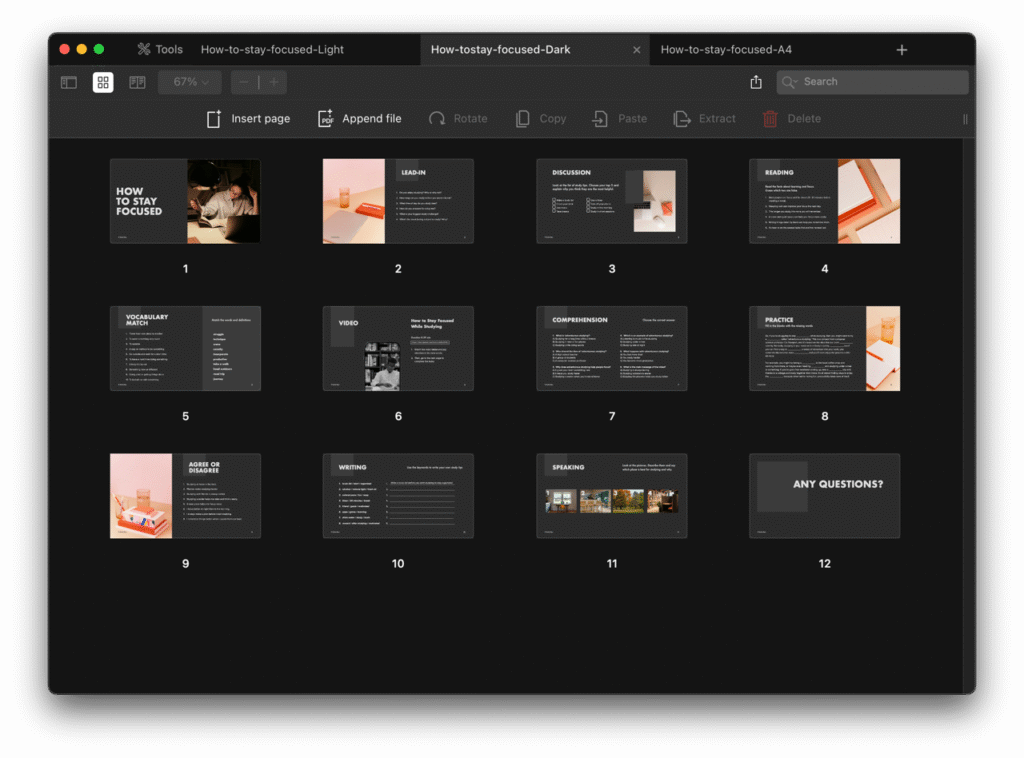Screen dimensions: 1024x758
Task: Click in the Search field
Action: pos(880,82)
